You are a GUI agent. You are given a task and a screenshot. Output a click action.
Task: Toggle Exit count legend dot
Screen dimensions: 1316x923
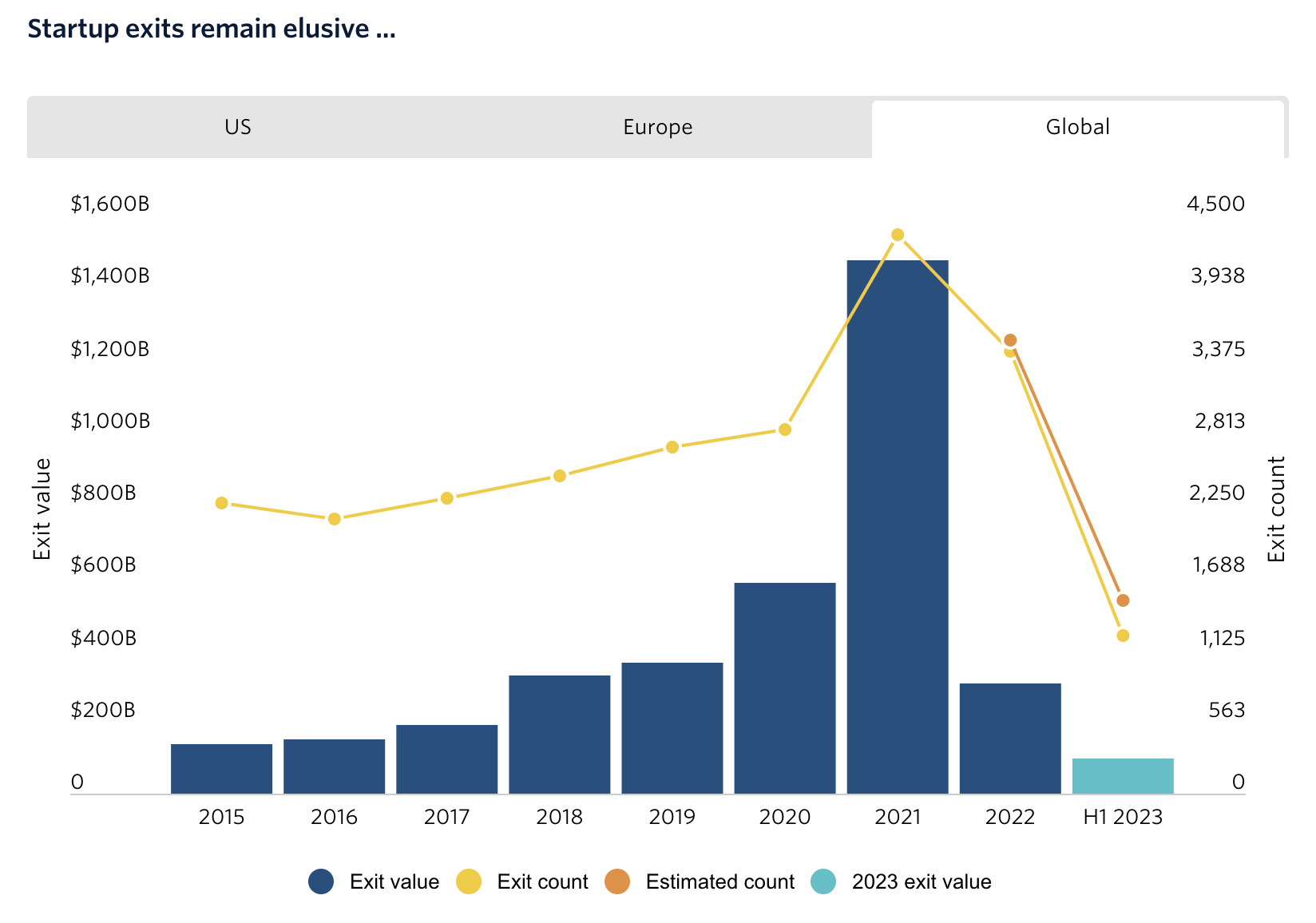click(469, 881)
